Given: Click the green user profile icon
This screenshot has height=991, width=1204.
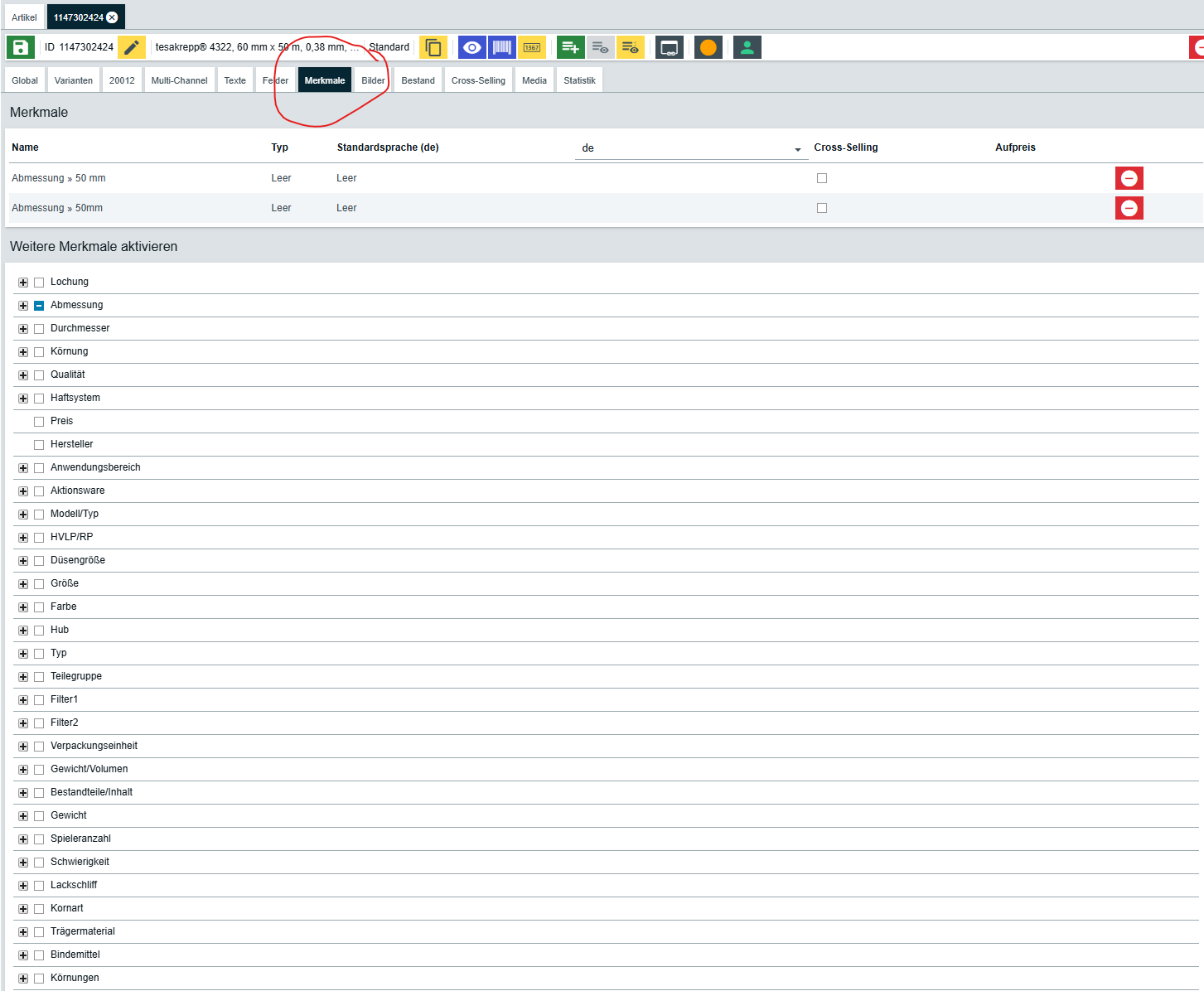Looking at the screenshot, I should pos(747,47).
